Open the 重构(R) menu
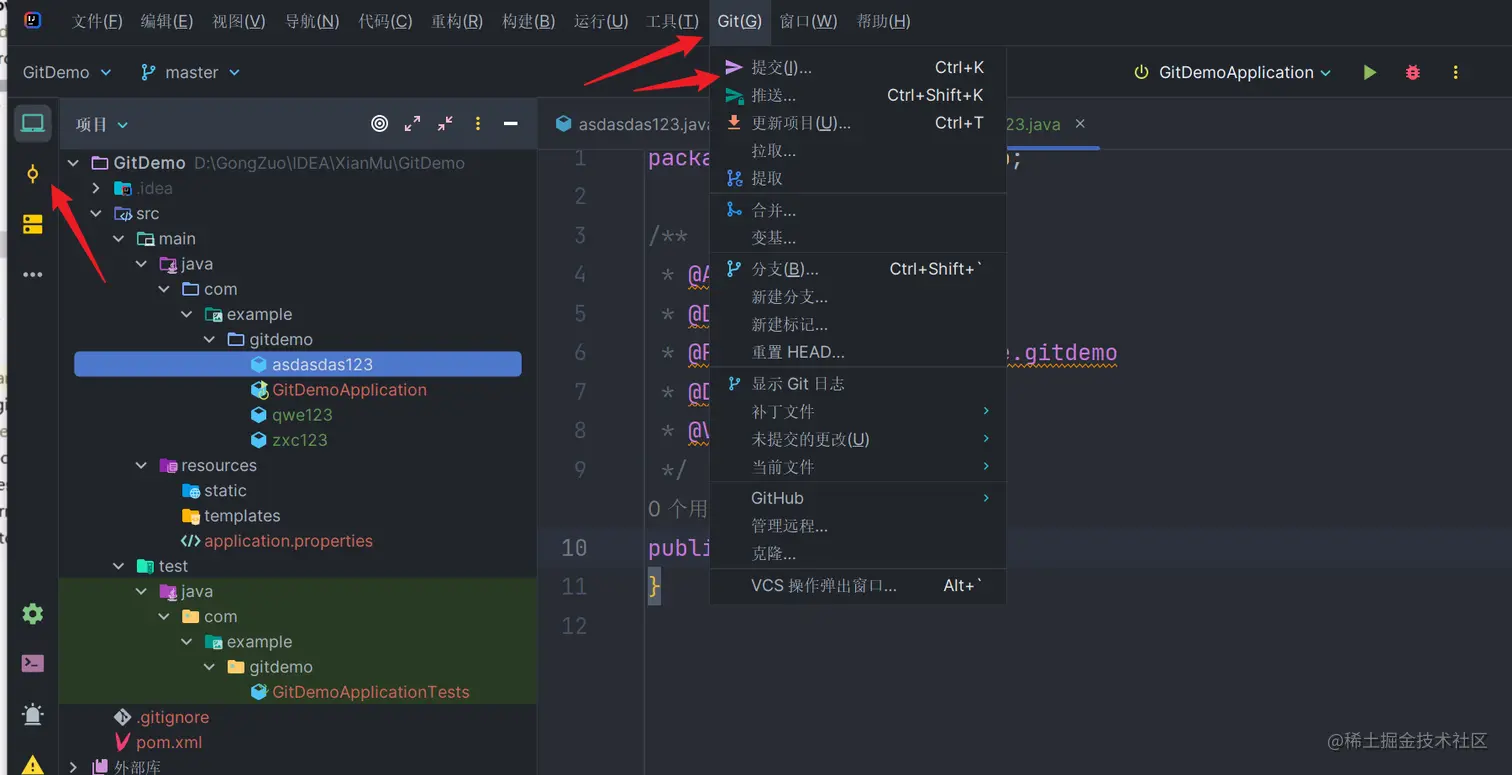This screenshot has width=1512, height=775. click(x=457, y=21)
